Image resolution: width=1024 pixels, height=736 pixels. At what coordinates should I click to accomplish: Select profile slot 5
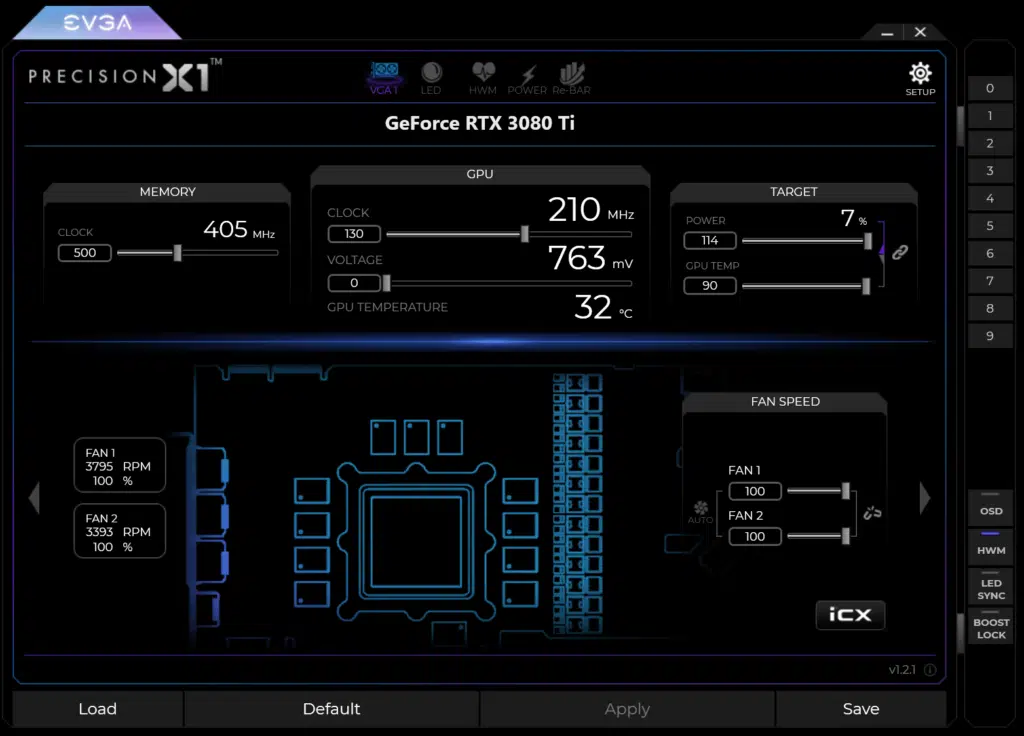990,226
